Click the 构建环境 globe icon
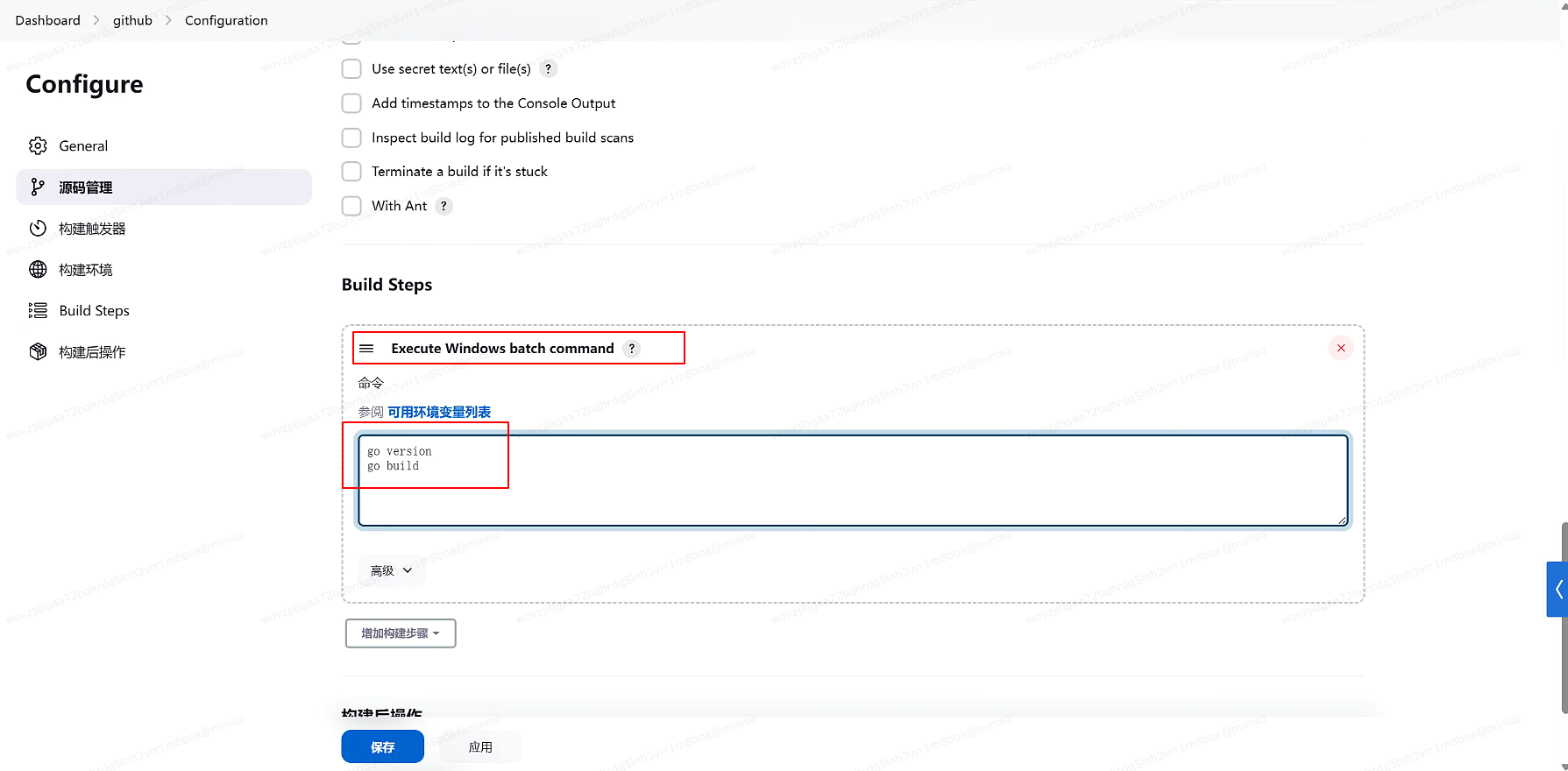Image resolution: width=1568 pixels, height=771 pixels. [x=38, y=269]
